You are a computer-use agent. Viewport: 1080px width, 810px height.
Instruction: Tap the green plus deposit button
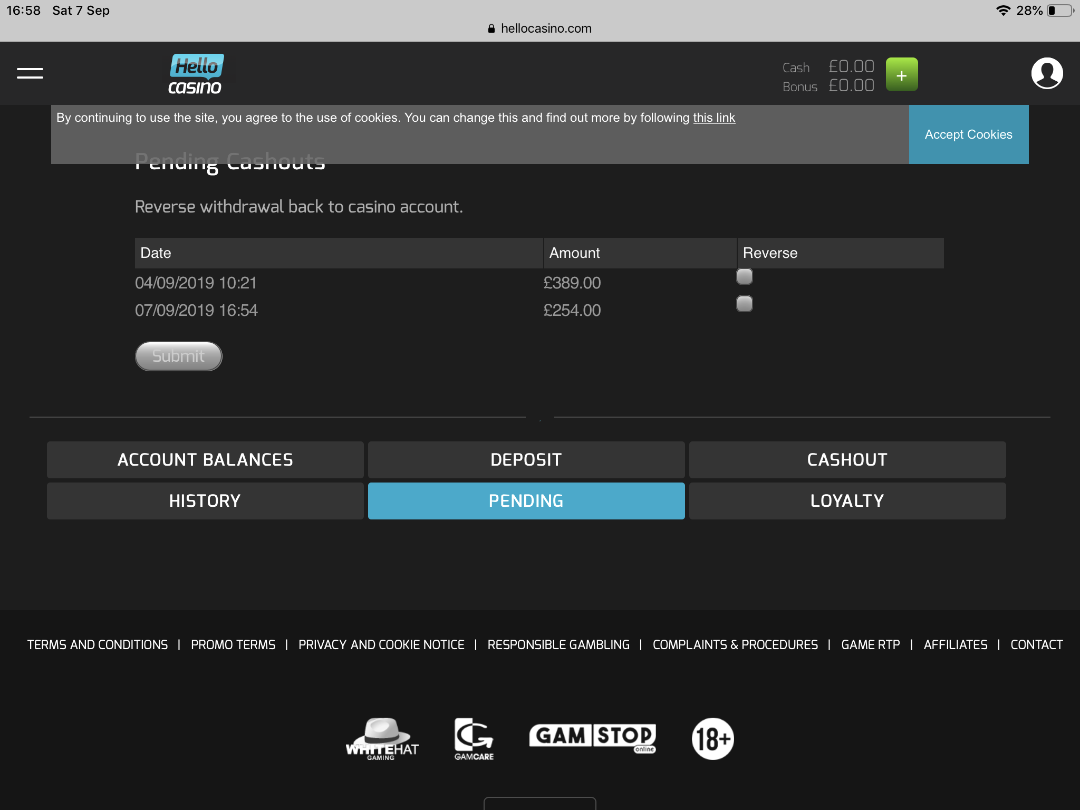click(x=901, y=74)
